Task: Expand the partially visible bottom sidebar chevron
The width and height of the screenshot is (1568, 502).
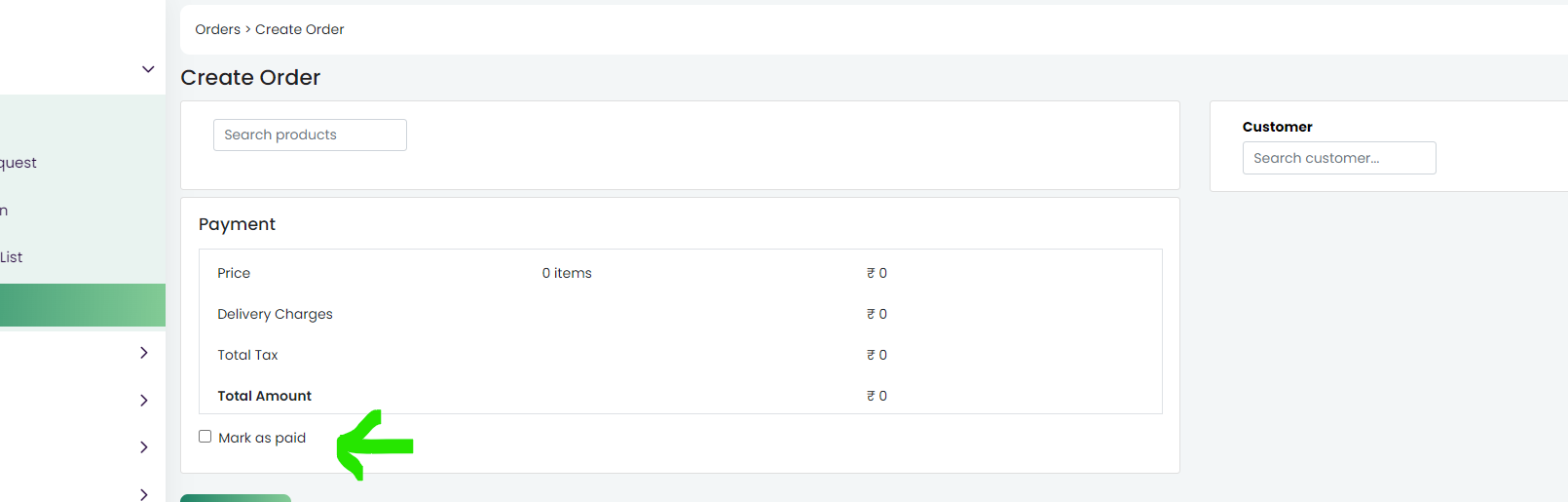Action: (144, 494)
